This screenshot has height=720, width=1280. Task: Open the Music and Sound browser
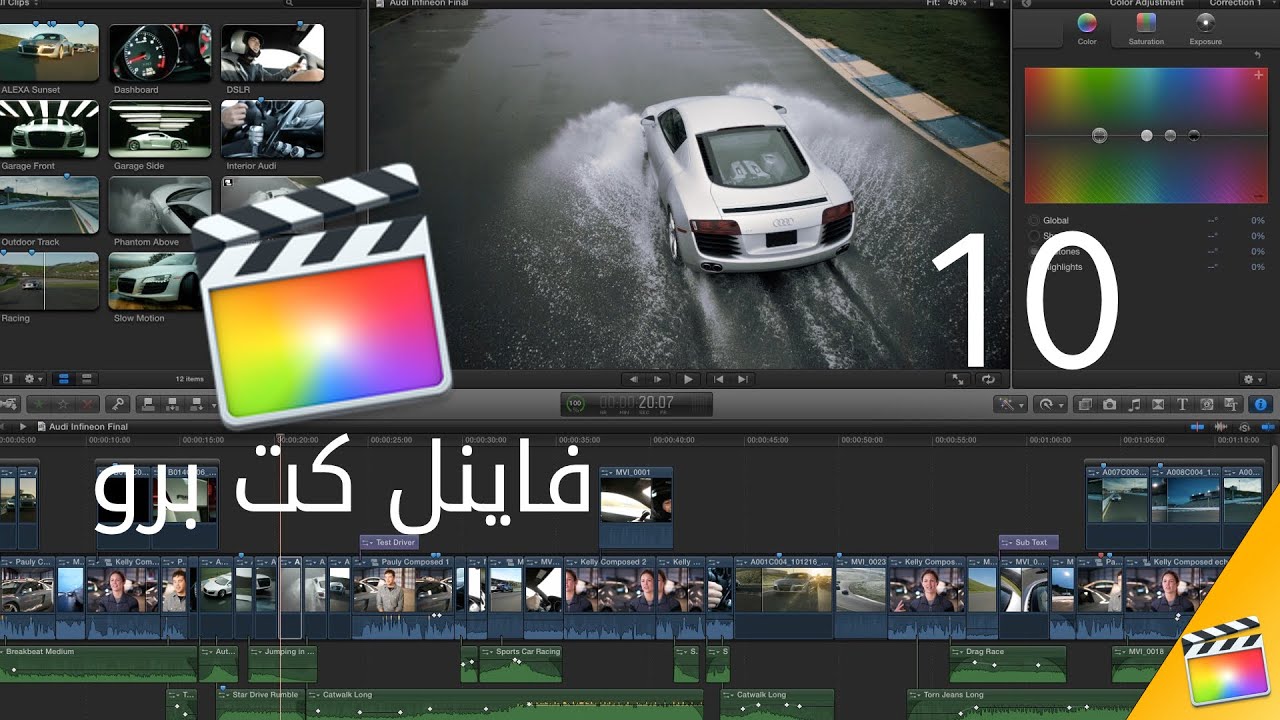(x=1134, y=404)
